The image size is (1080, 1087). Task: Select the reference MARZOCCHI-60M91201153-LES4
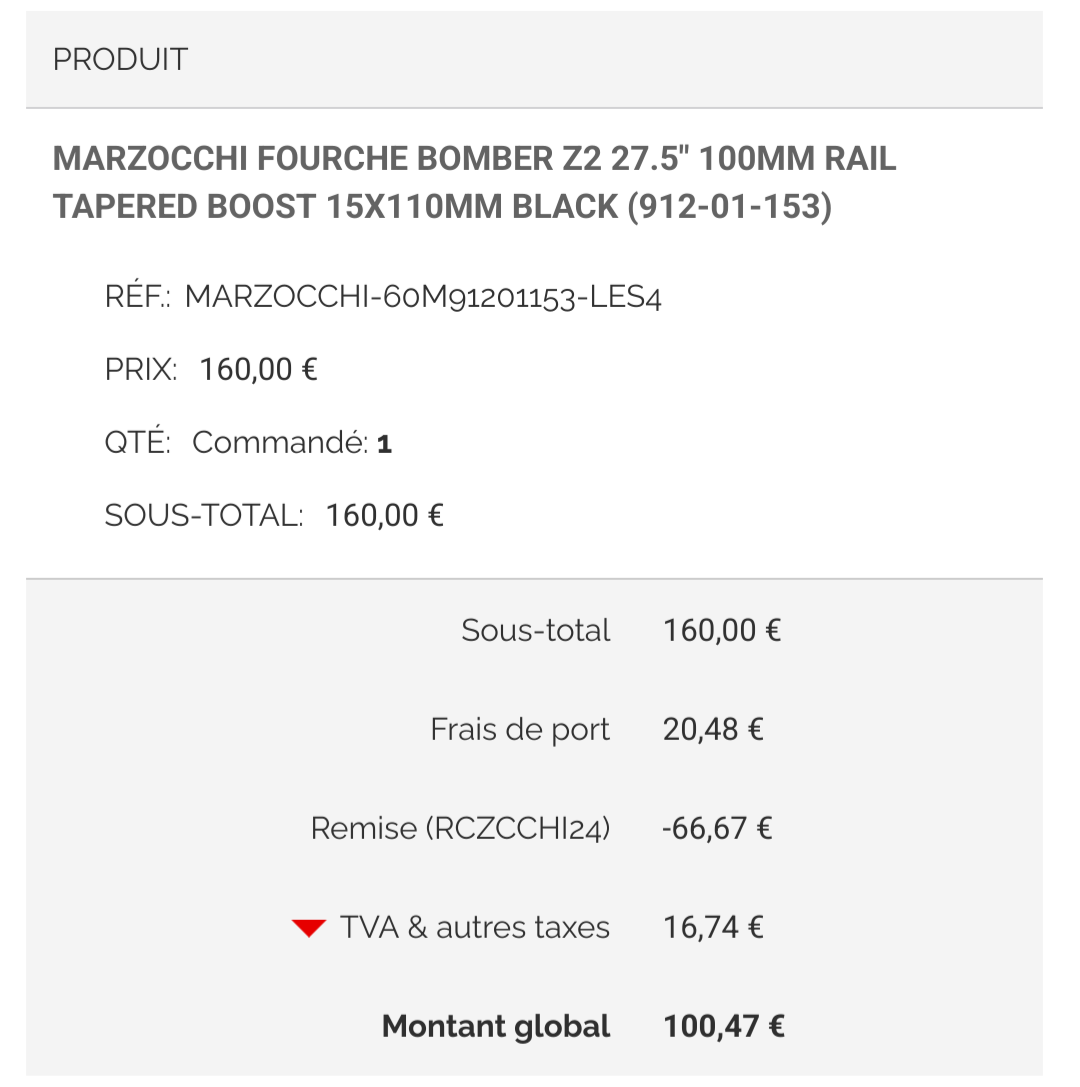(x=423, y=297)
